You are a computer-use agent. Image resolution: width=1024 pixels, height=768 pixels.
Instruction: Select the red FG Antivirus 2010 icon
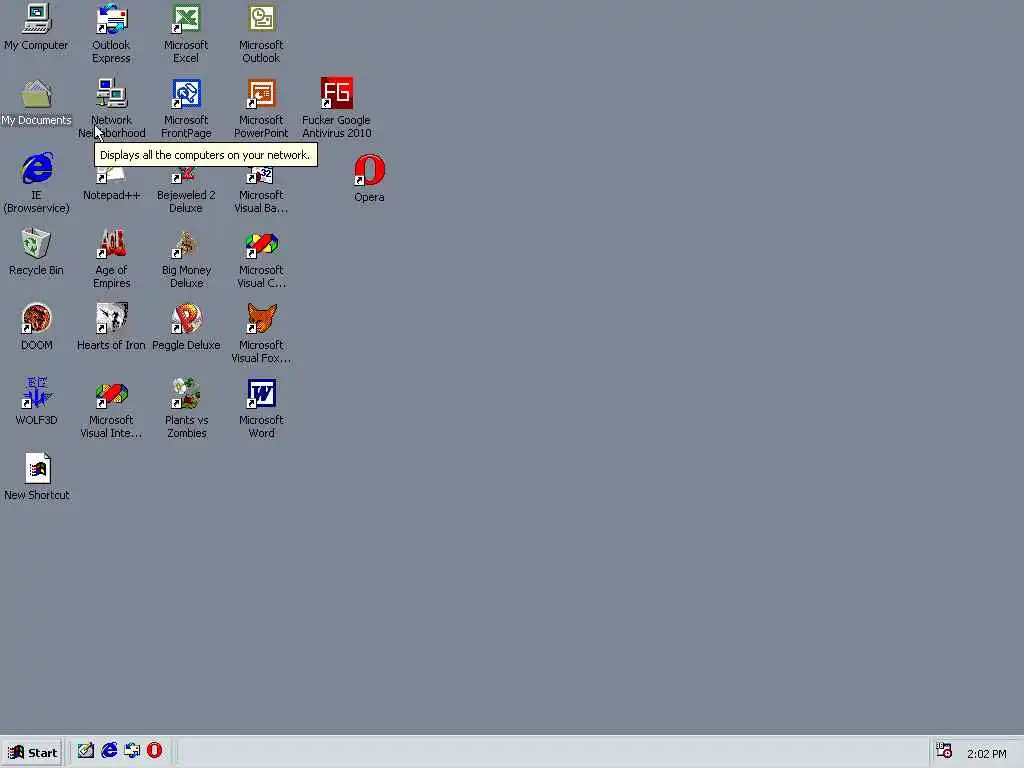click(336, 93)
